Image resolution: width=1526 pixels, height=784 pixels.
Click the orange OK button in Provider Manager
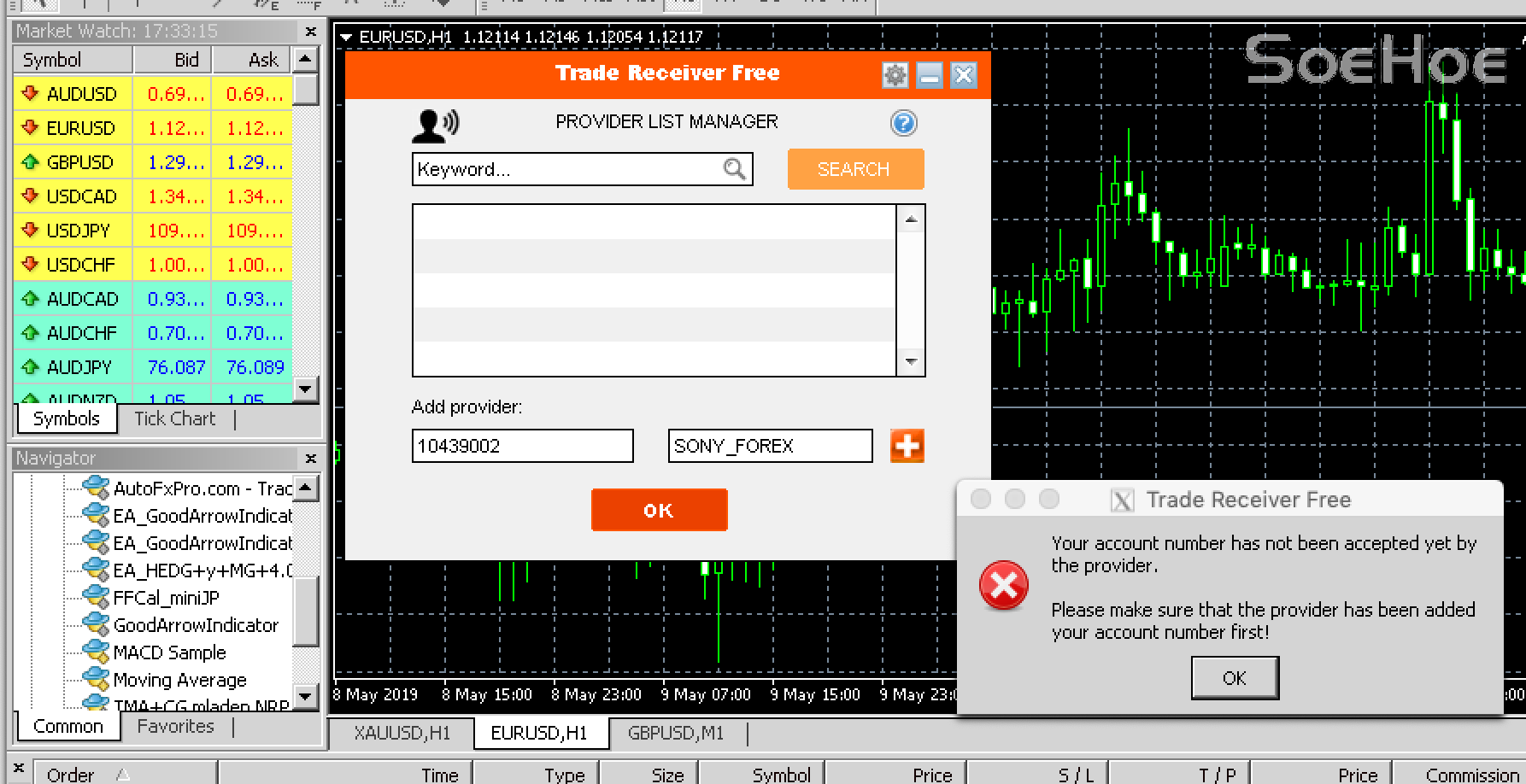[659, 510]
